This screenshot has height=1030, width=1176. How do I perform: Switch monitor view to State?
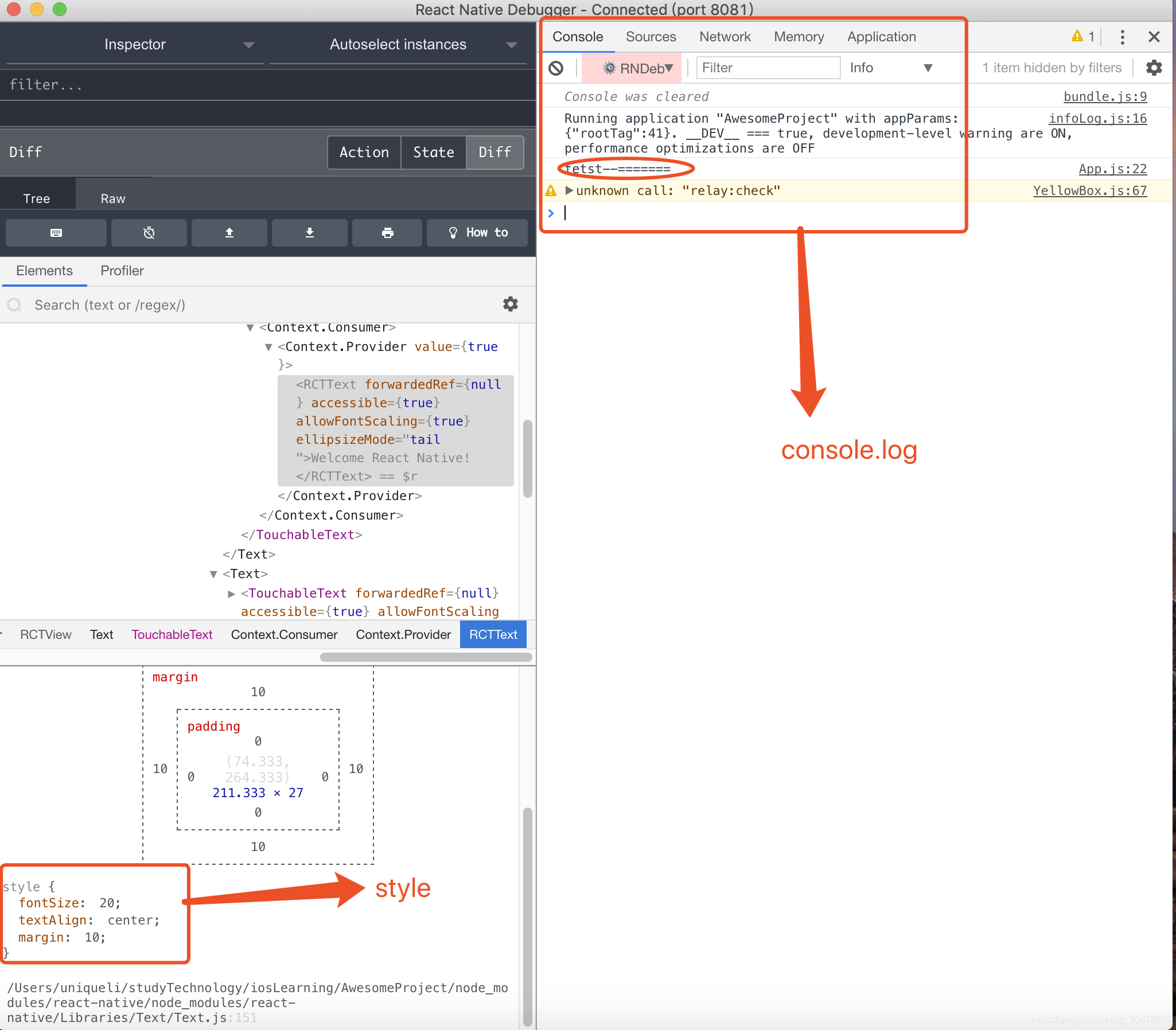tap(433, 153)
